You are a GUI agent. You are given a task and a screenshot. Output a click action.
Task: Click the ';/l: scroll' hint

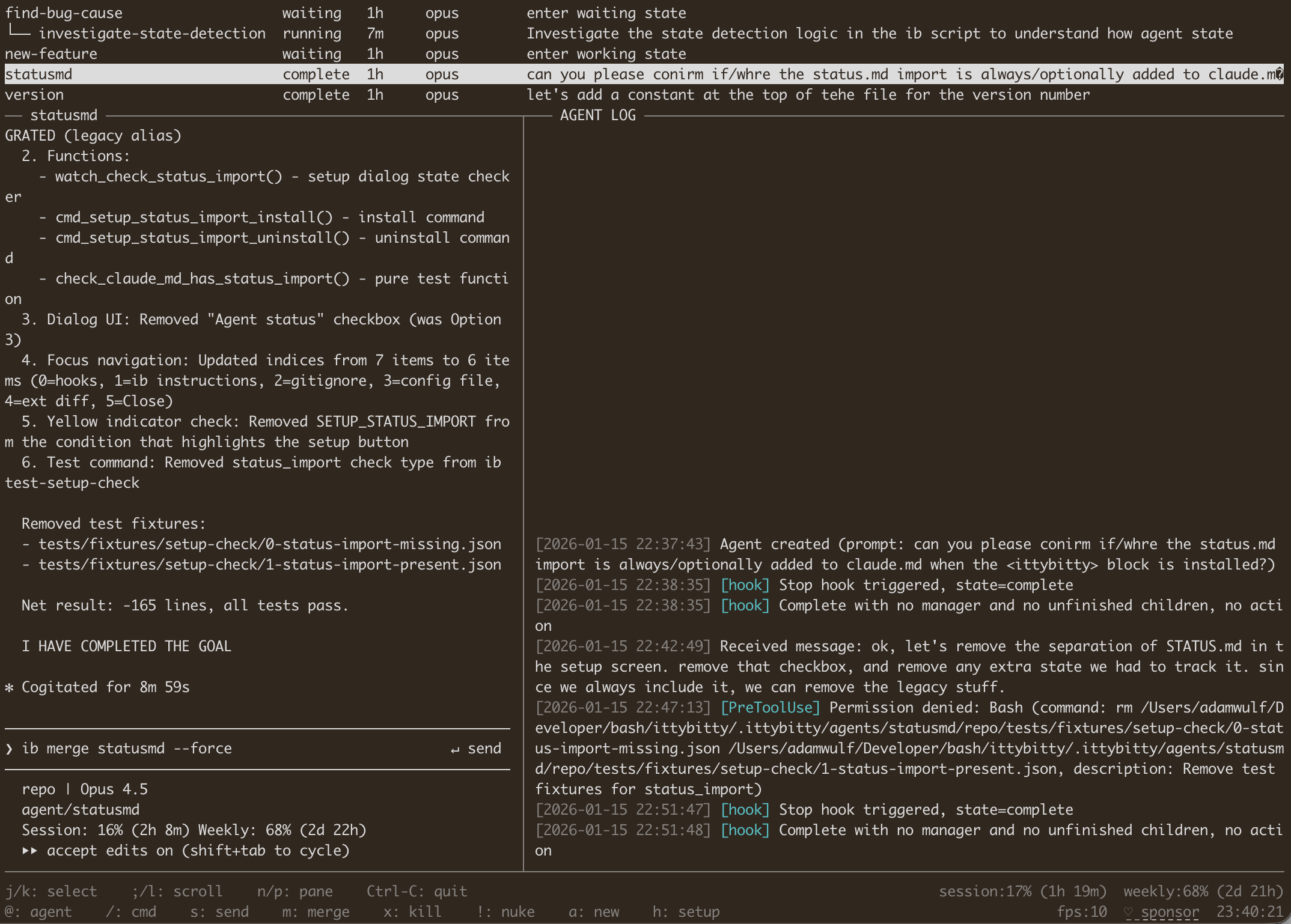(177, 891)
